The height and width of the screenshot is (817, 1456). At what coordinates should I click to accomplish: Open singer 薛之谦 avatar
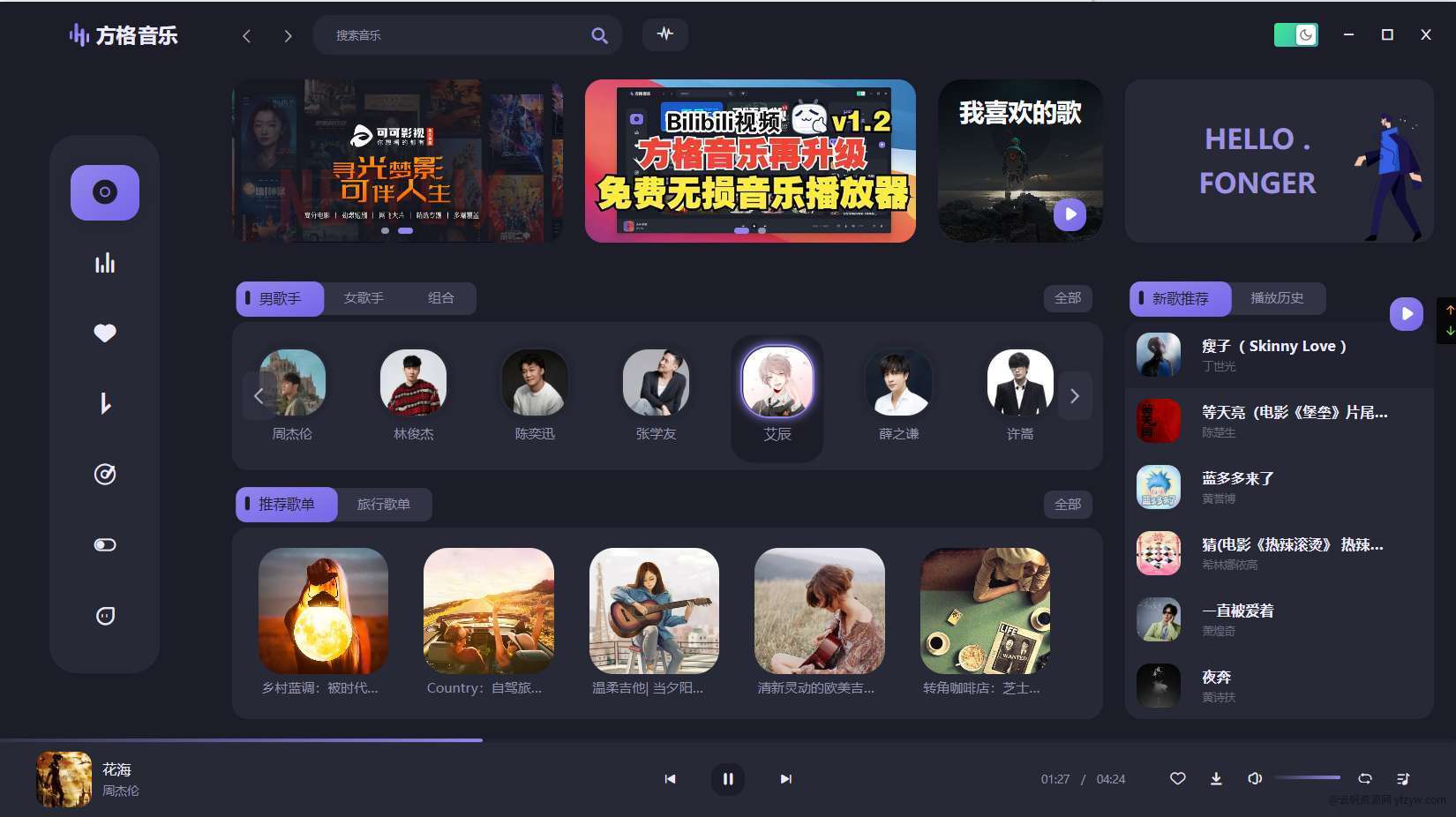[899, 383]
